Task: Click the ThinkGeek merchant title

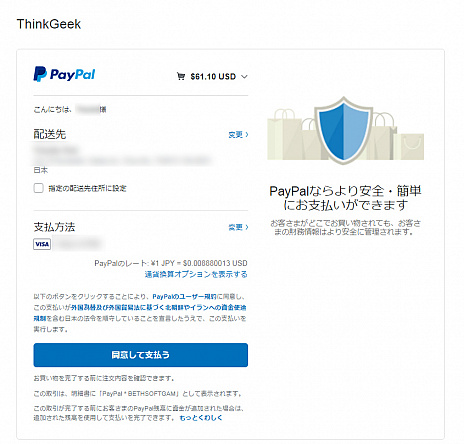Action: [49, 24]
